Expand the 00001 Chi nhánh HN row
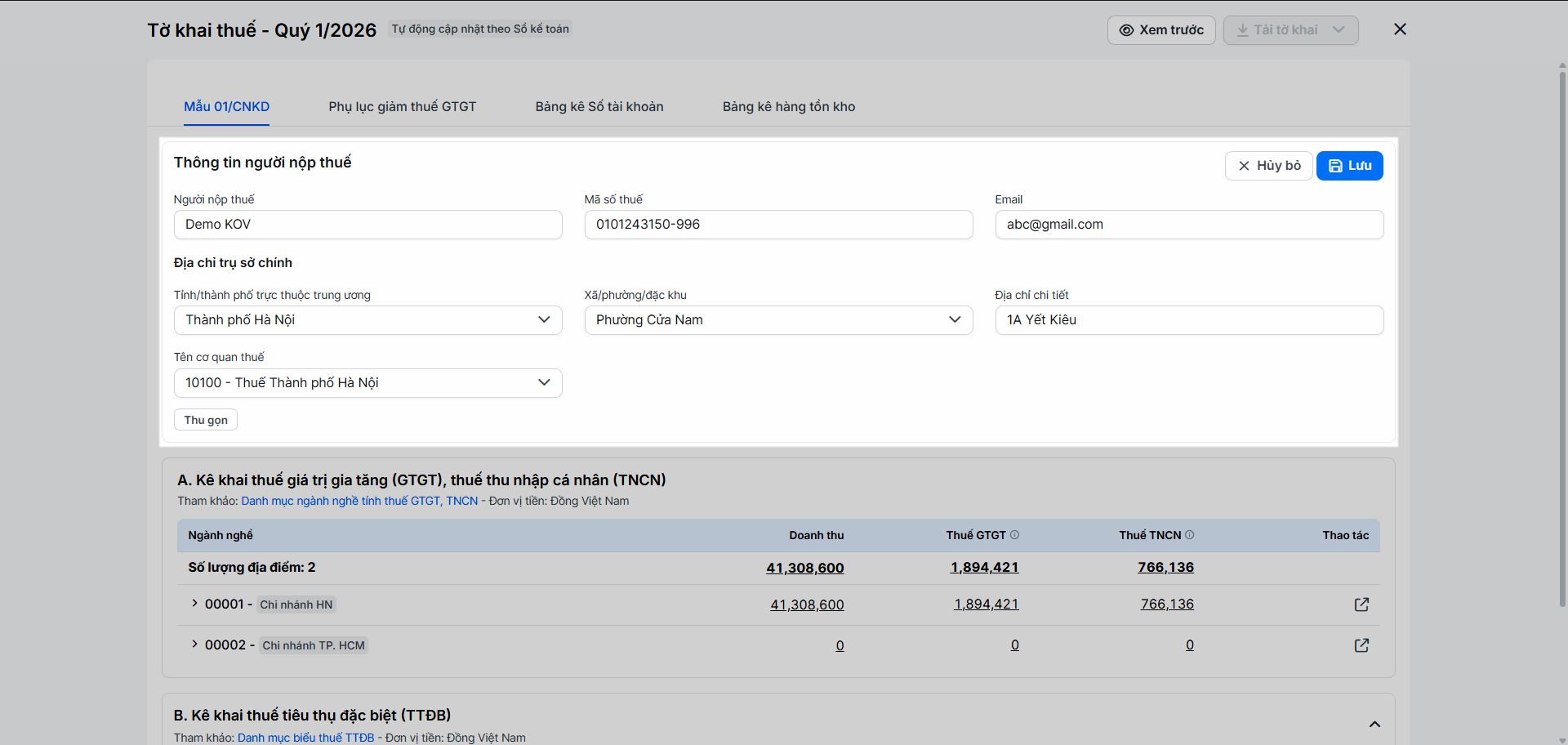1568x745 pixels. (194, 604)
